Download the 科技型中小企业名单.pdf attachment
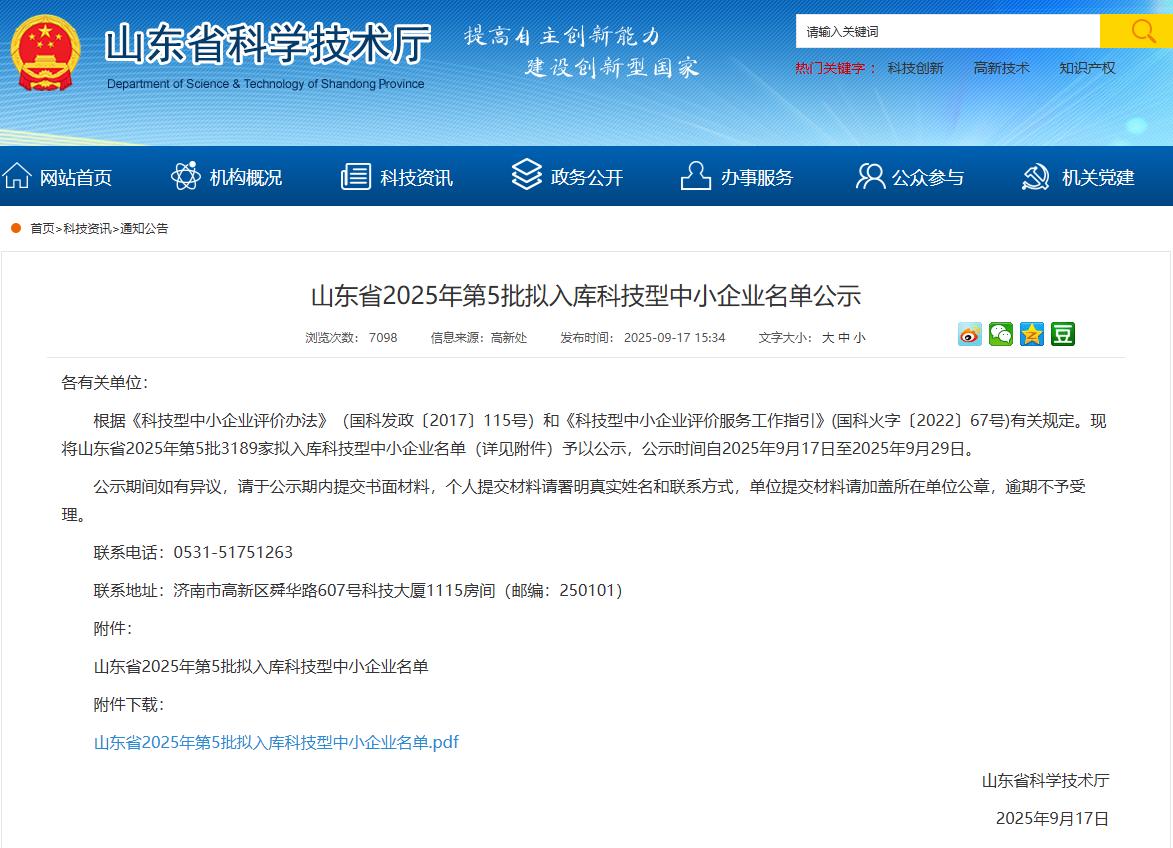Image resolution: width=1173 pixels, height=848 pixels. [x=276, y=742]
